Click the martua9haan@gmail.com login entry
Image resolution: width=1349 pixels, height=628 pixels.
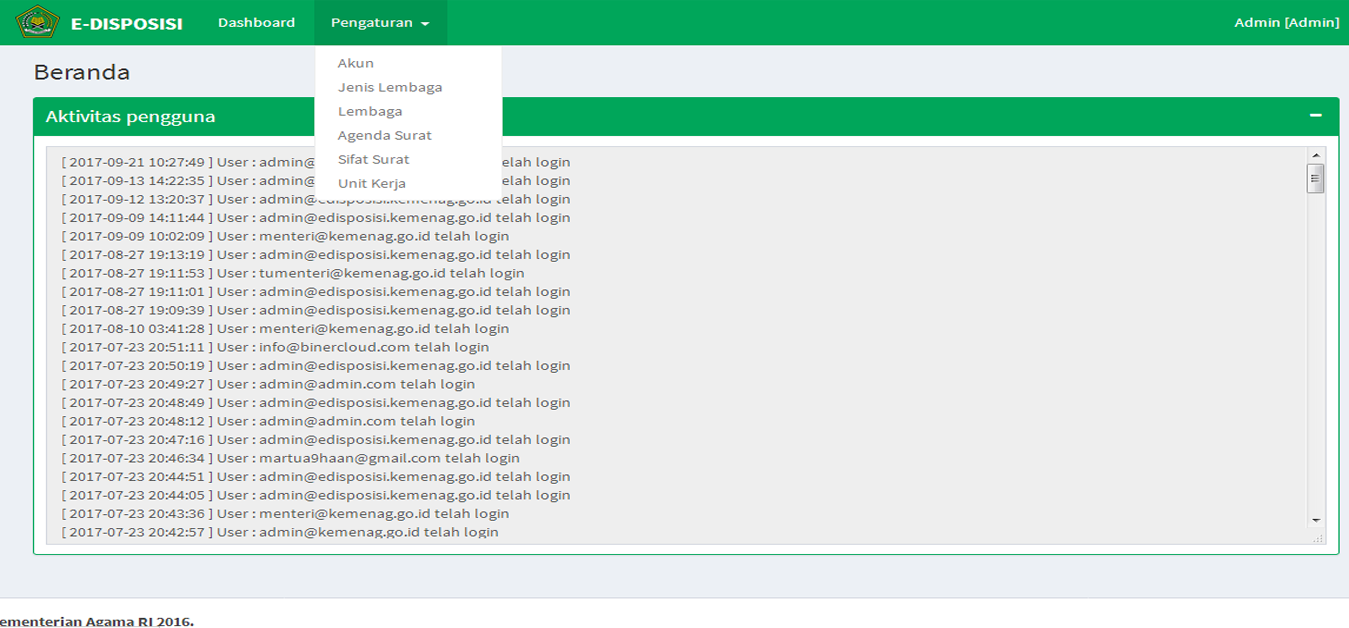click(x=290, y=458)
